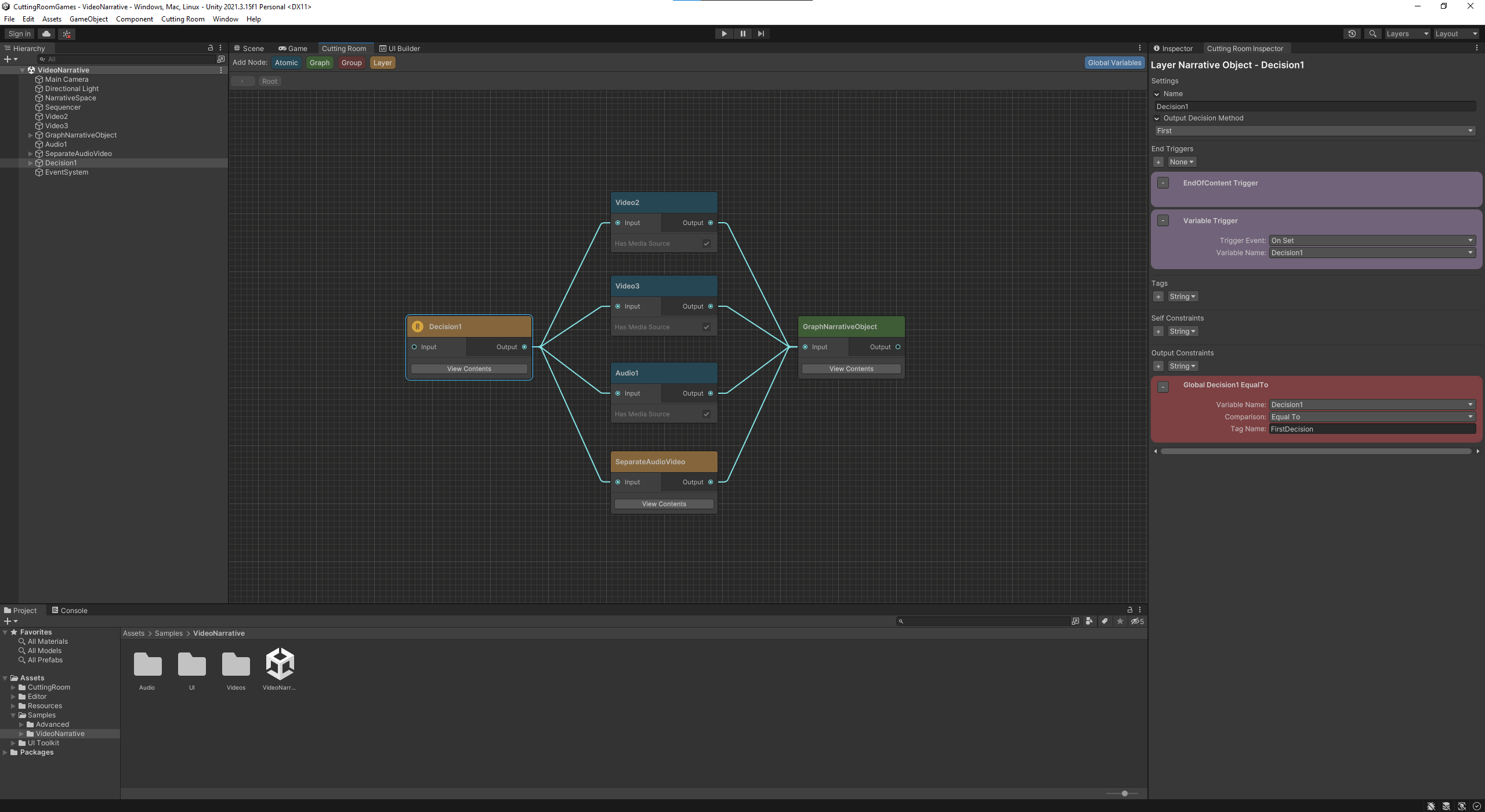Screen dimensions: 1485x812
Task: Click the Global Variables button
Action: click(1114, 63)
